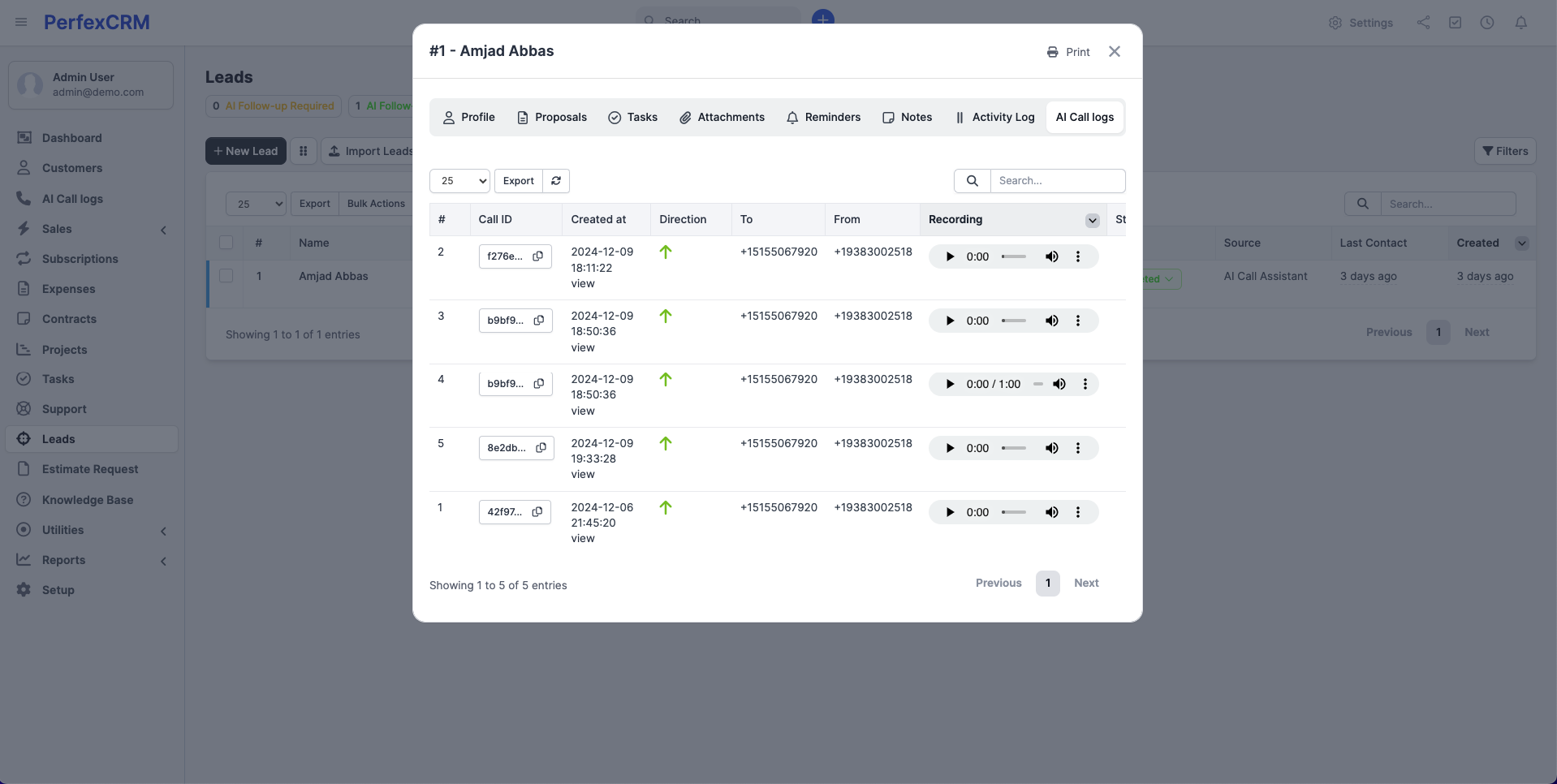
Task: Switch to the Attachments tab
Action: coord(722,117)
